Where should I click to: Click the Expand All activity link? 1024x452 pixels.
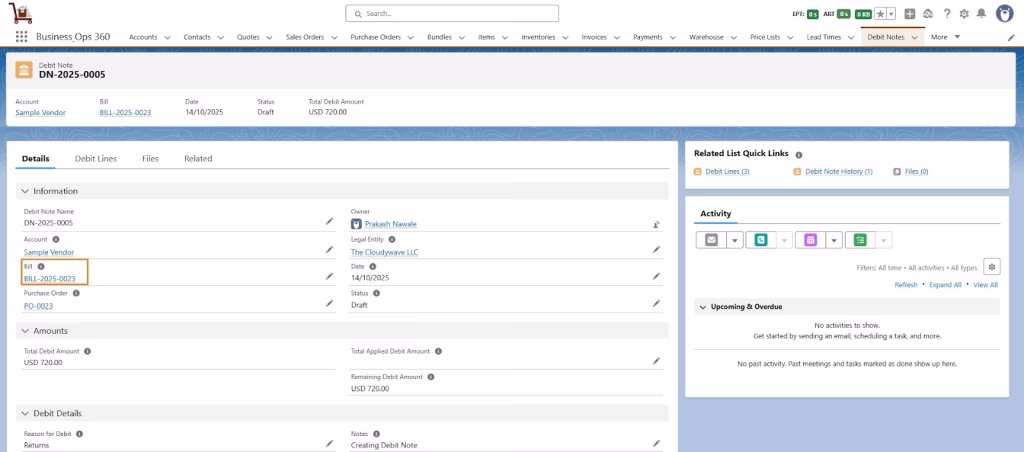(x=945, y=285)
